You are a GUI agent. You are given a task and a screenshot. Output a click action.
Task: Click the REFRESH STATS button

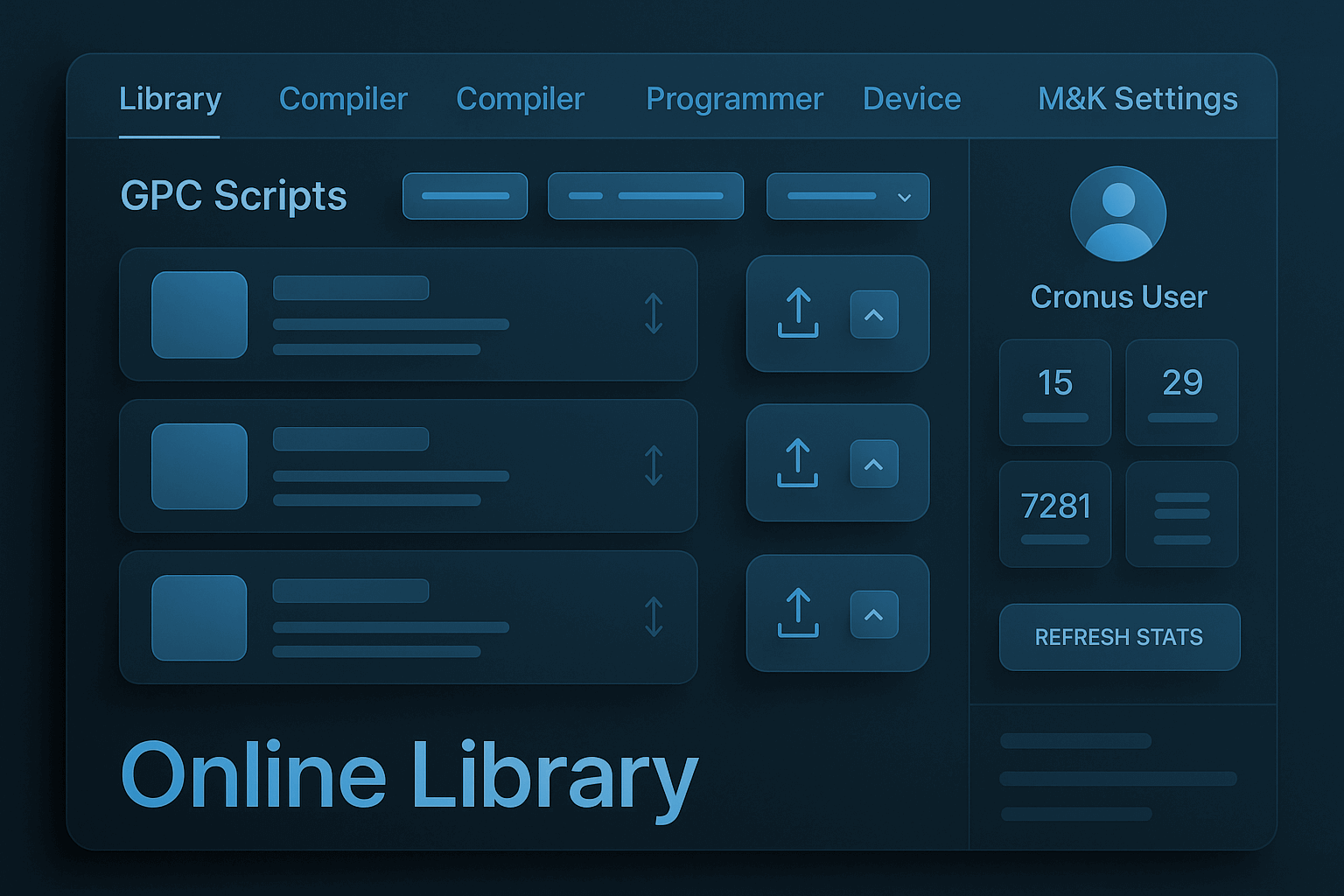[1119, 637]
